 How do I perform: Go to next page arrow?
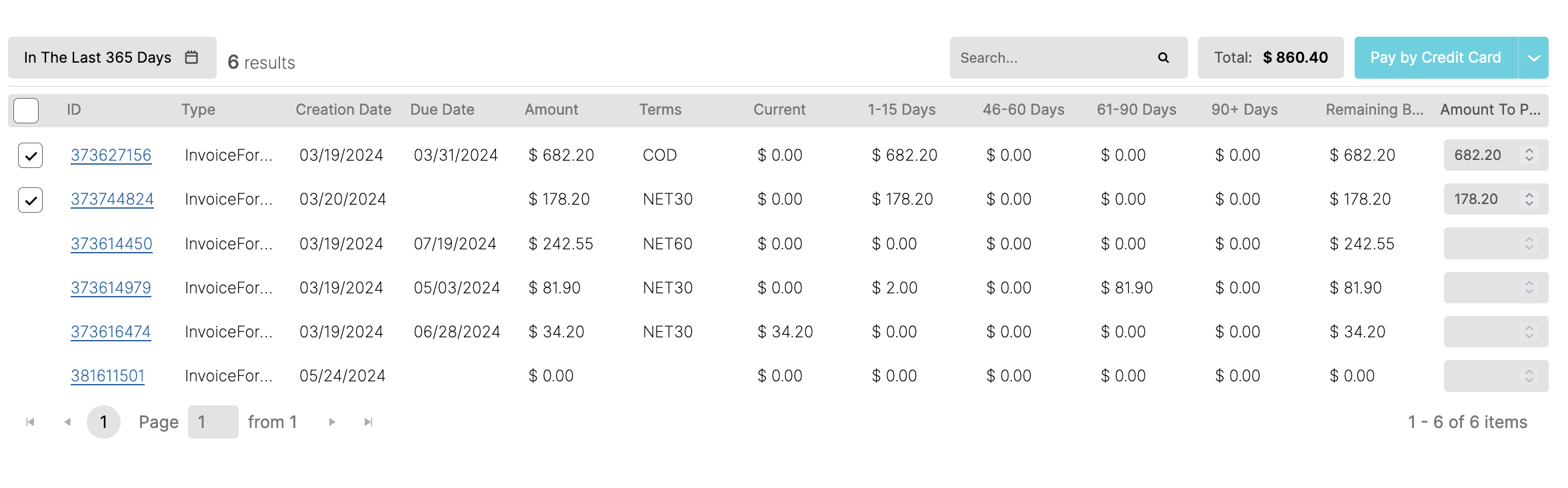(331, 422)
